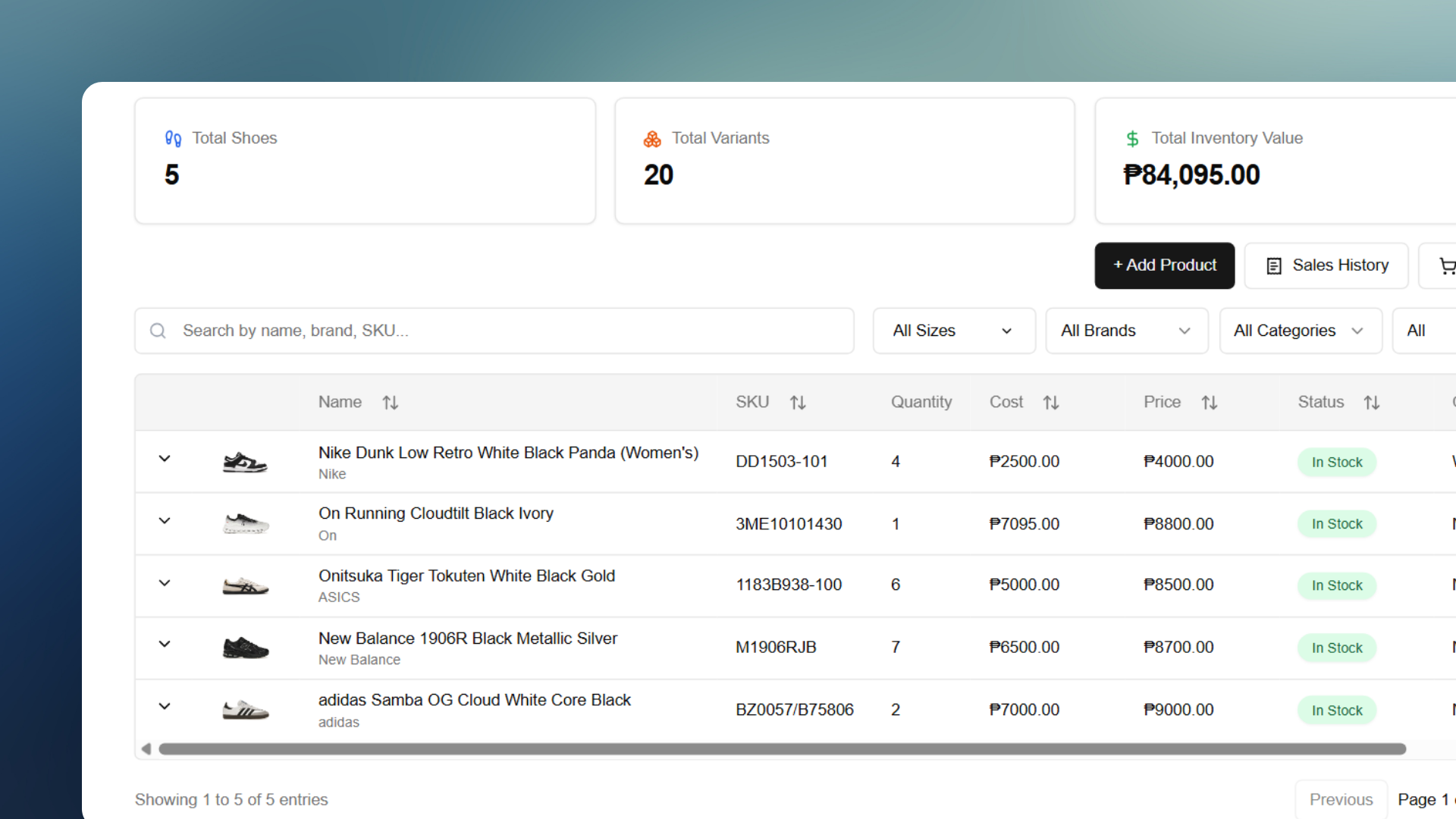Click the + Add Product button
1456x819 pixels.
coord(1164,265)
